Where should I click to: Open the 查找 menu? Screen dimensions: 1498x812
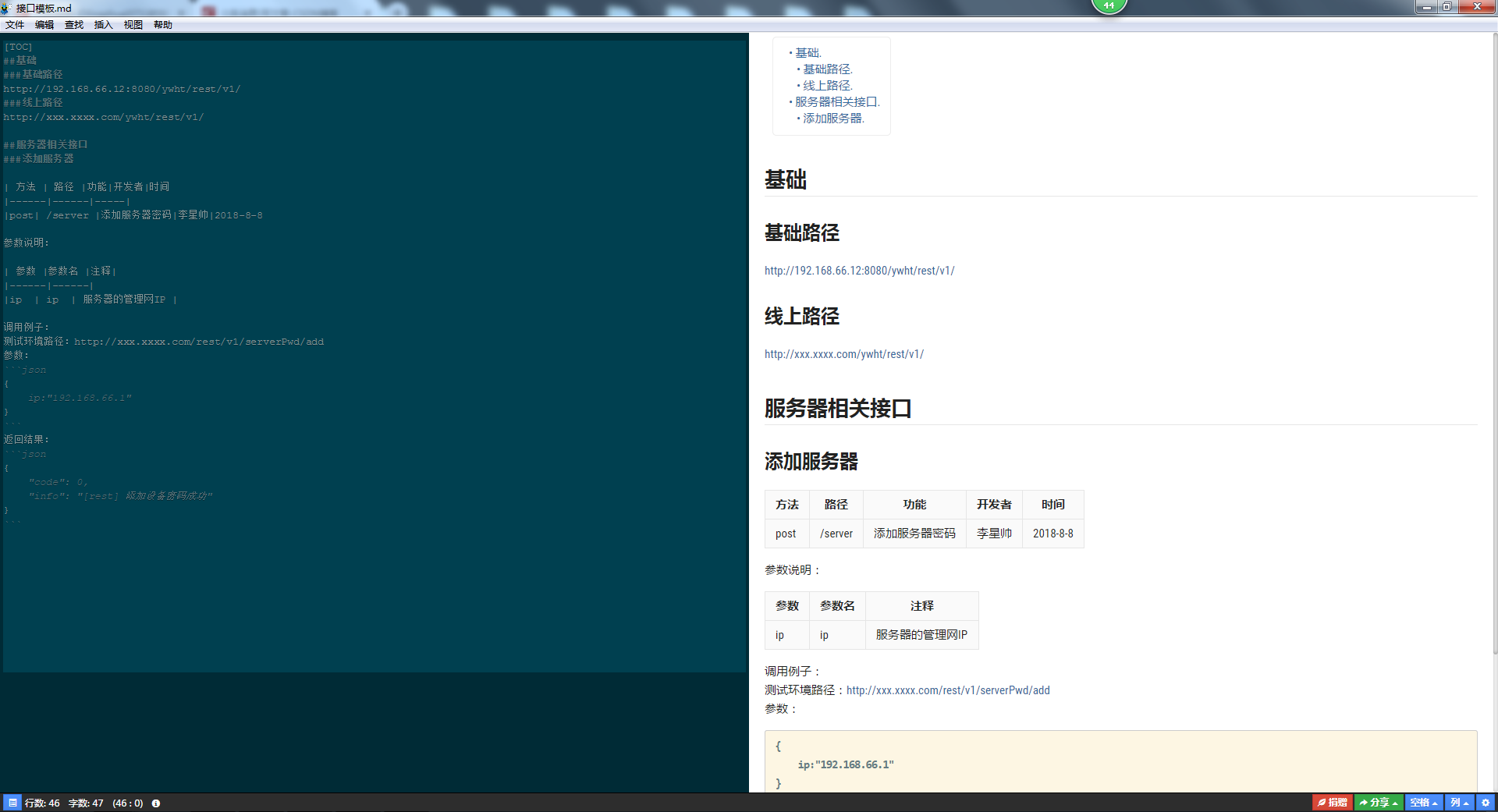[74, 25]
